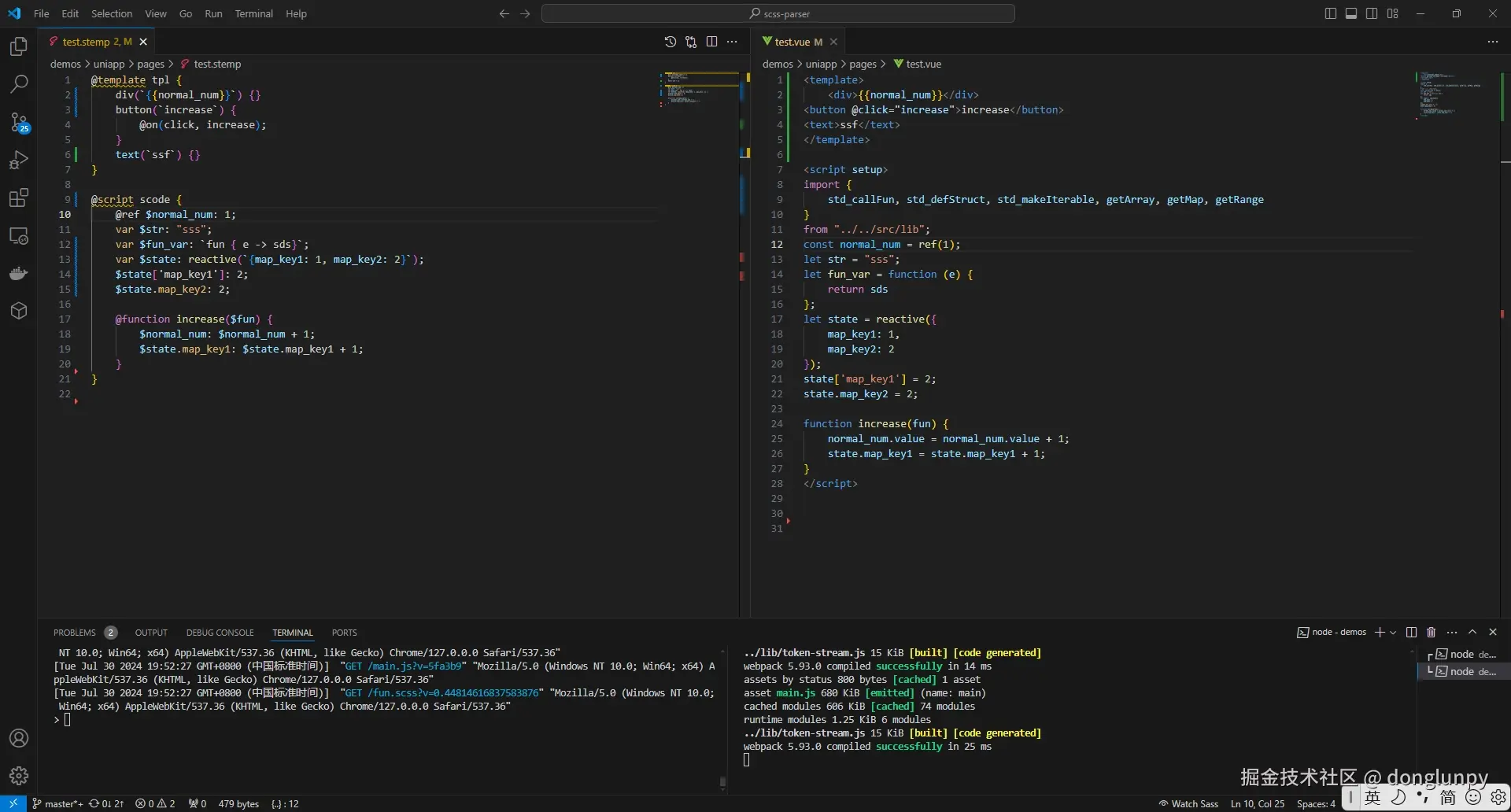Click the scss-parser command center search box
The image size is (1511, 812).
pyautogui.click(x=778, y=13)
